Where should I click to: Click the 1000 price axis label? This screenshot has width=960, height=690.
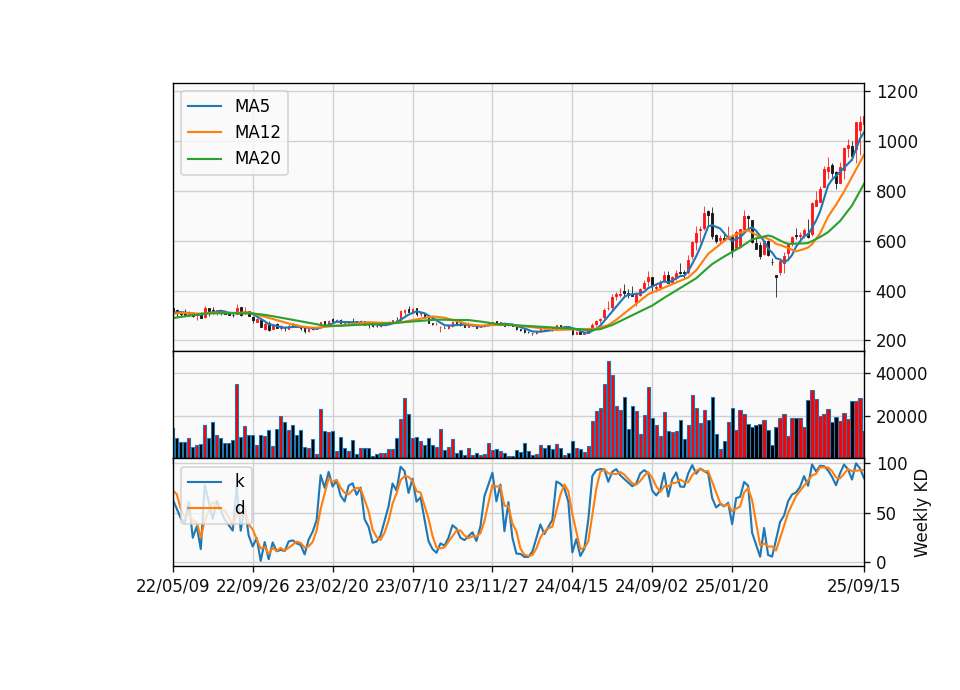click(x=897, y=142)
